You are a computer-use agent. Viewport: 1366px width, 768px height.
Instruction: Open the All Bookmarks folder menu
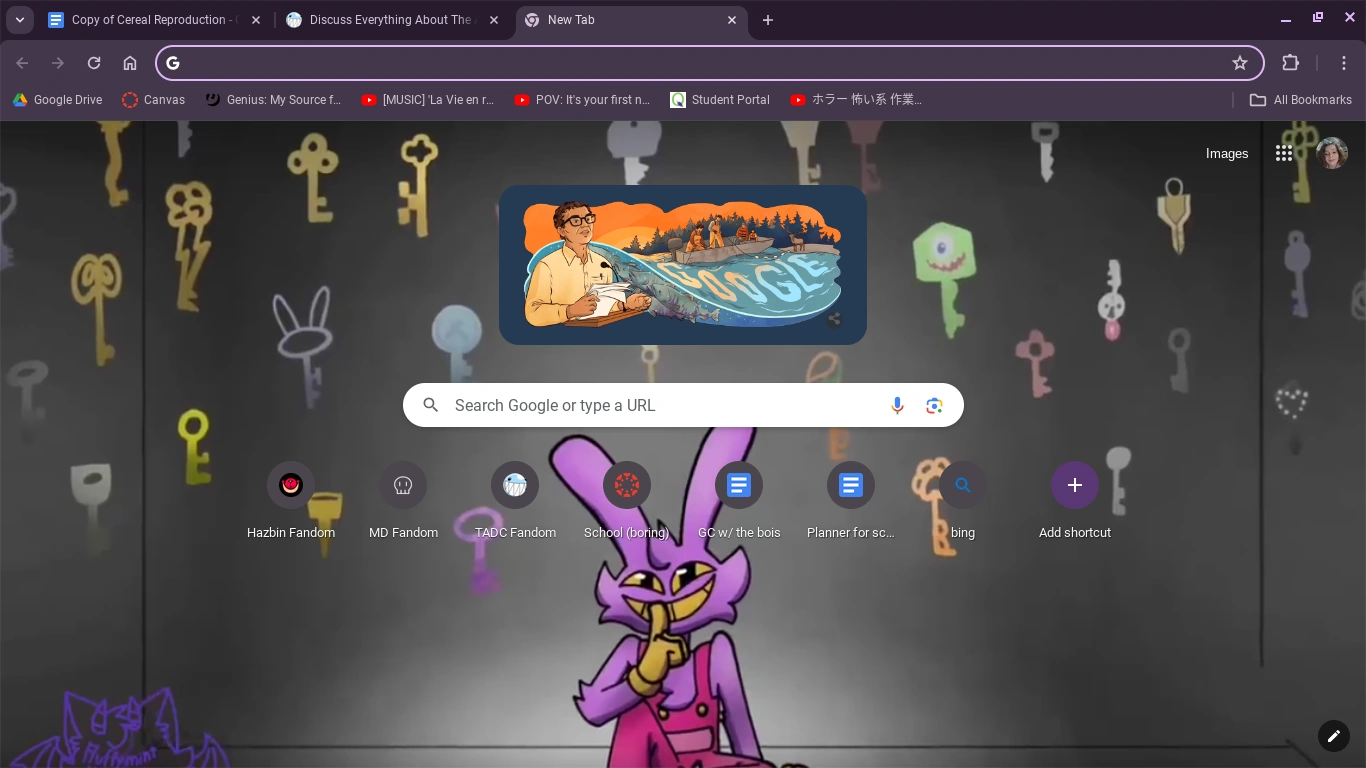pyautogui.click(x=1301, y=99)
